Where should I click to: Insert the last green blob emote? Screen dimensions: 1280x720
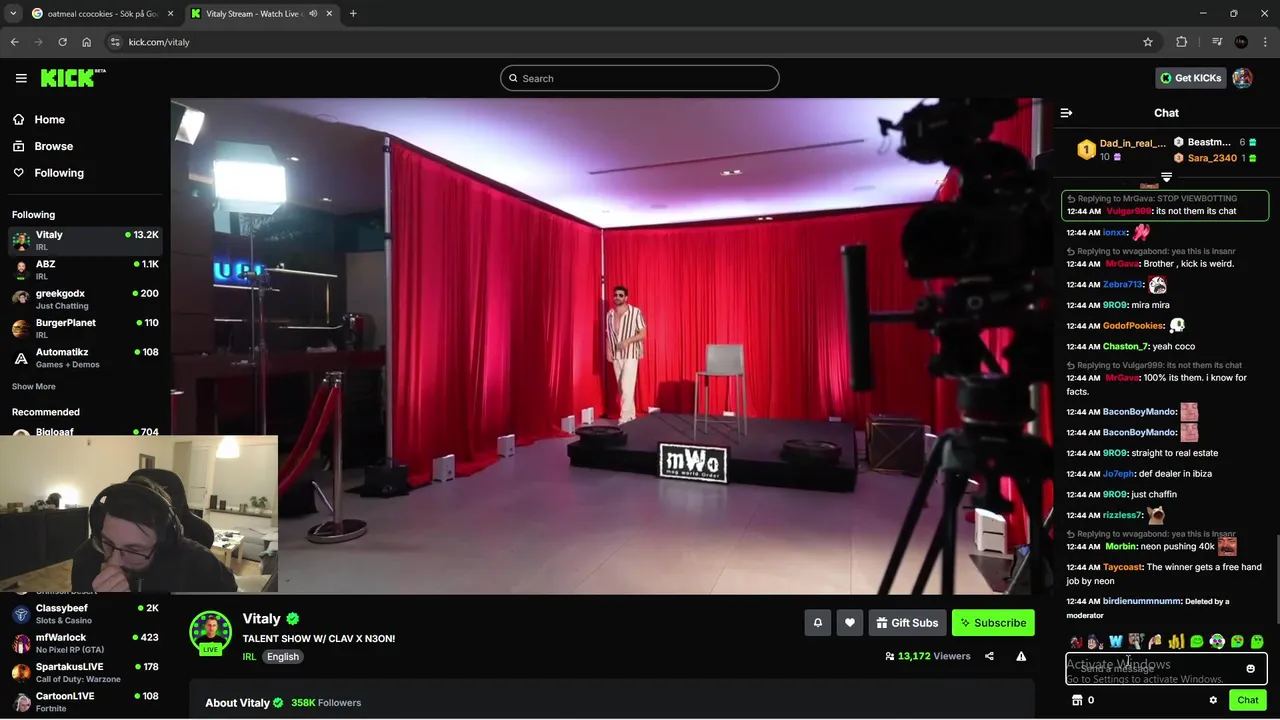(x=1257, y=642)
